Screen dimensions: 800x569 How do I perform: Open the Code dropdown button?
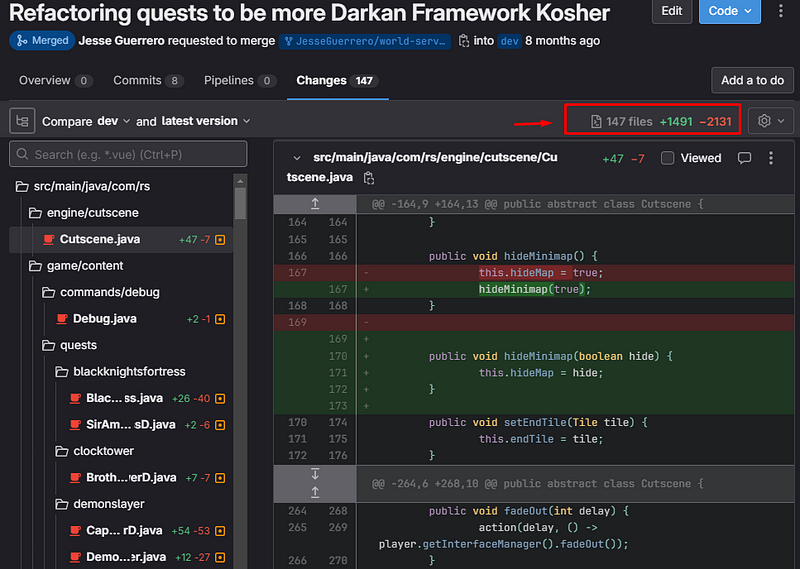click(730, 11)
